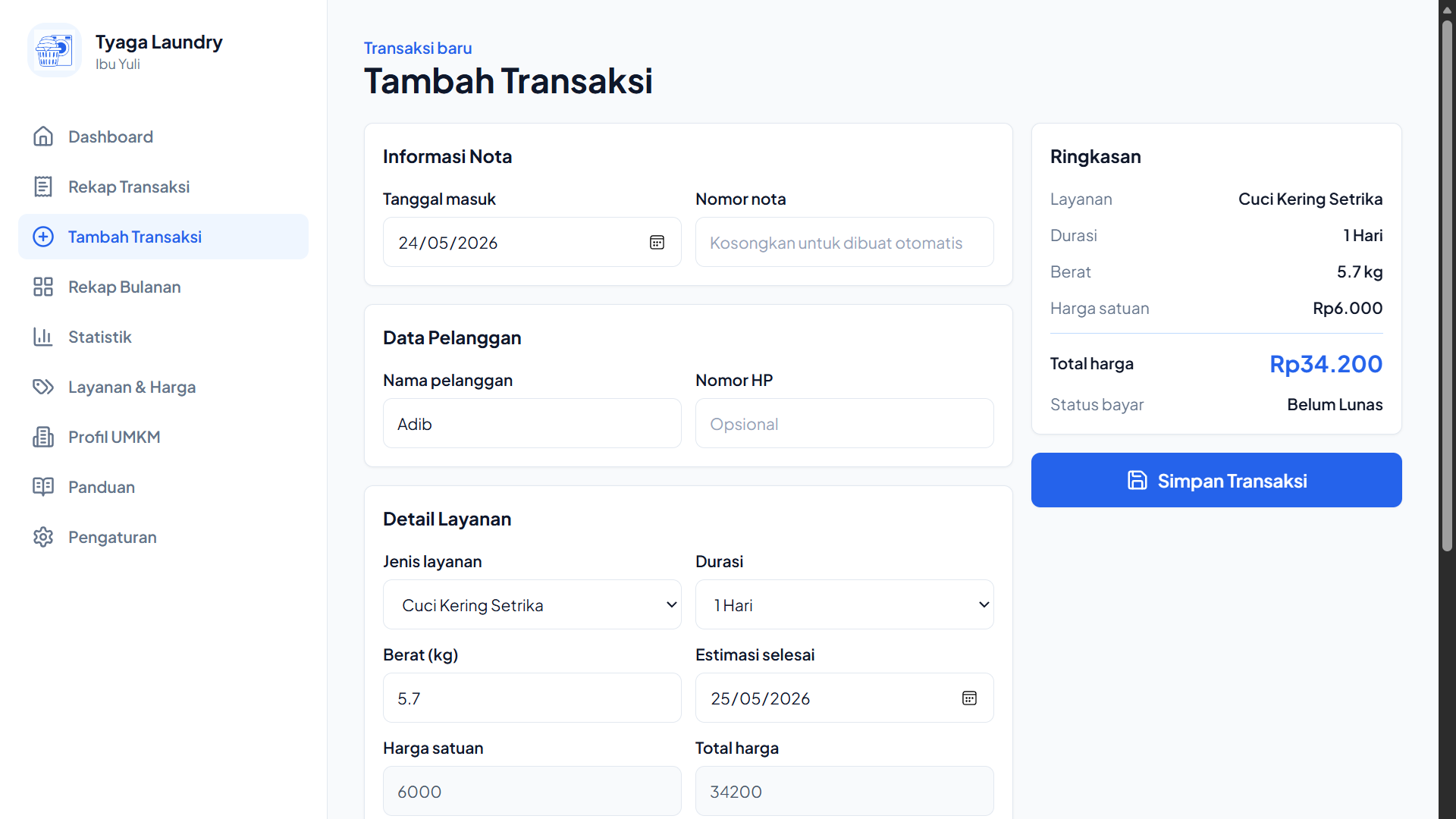Screen dimensions: 1456x819
Task: Click the Rp34.200 total in Ringkasan
Action: click(x=1326, y=364)
